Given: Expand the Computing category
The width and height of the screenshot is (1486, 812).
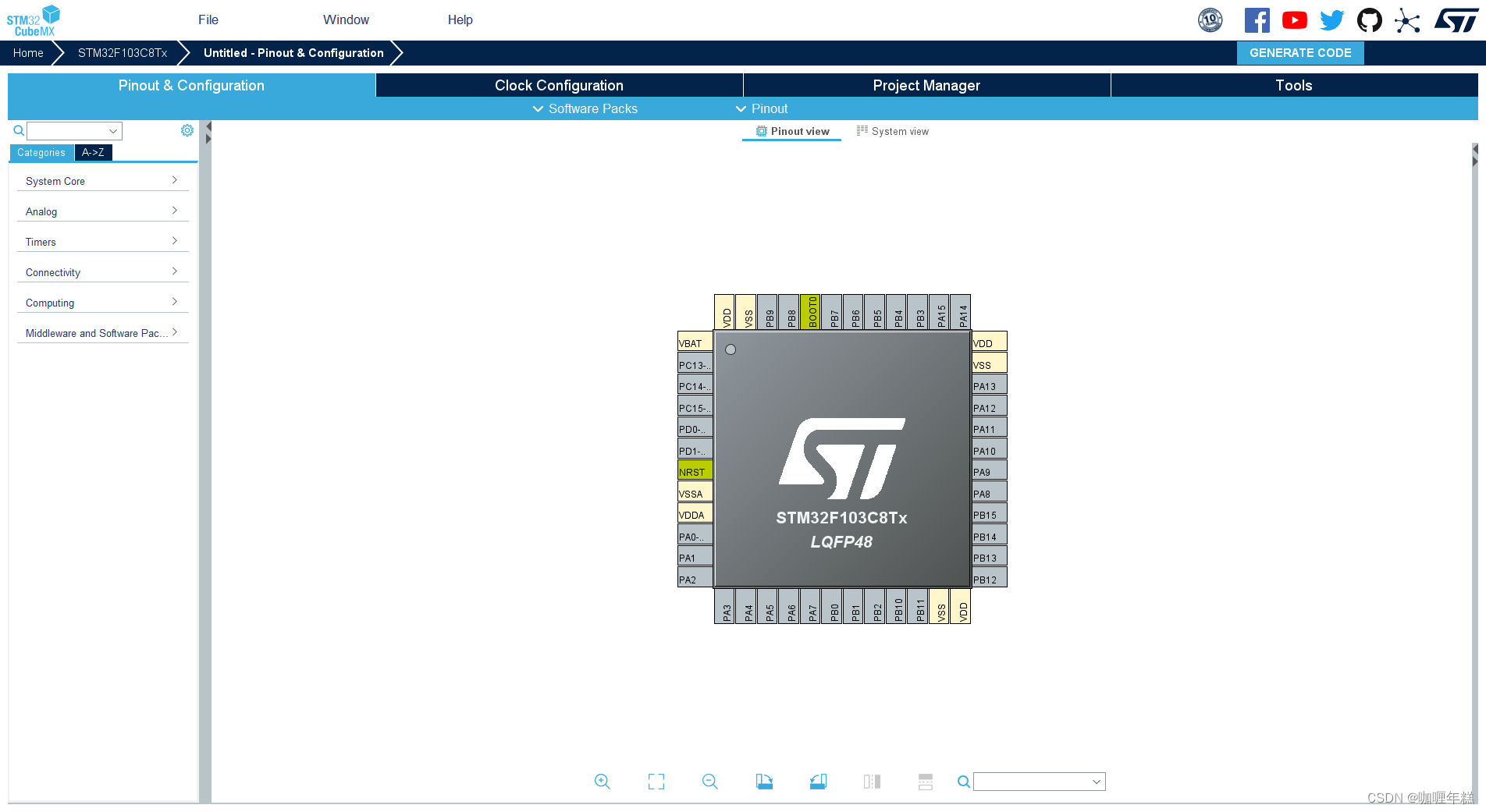Looking at the screenshot, I should tap(102, 303).
